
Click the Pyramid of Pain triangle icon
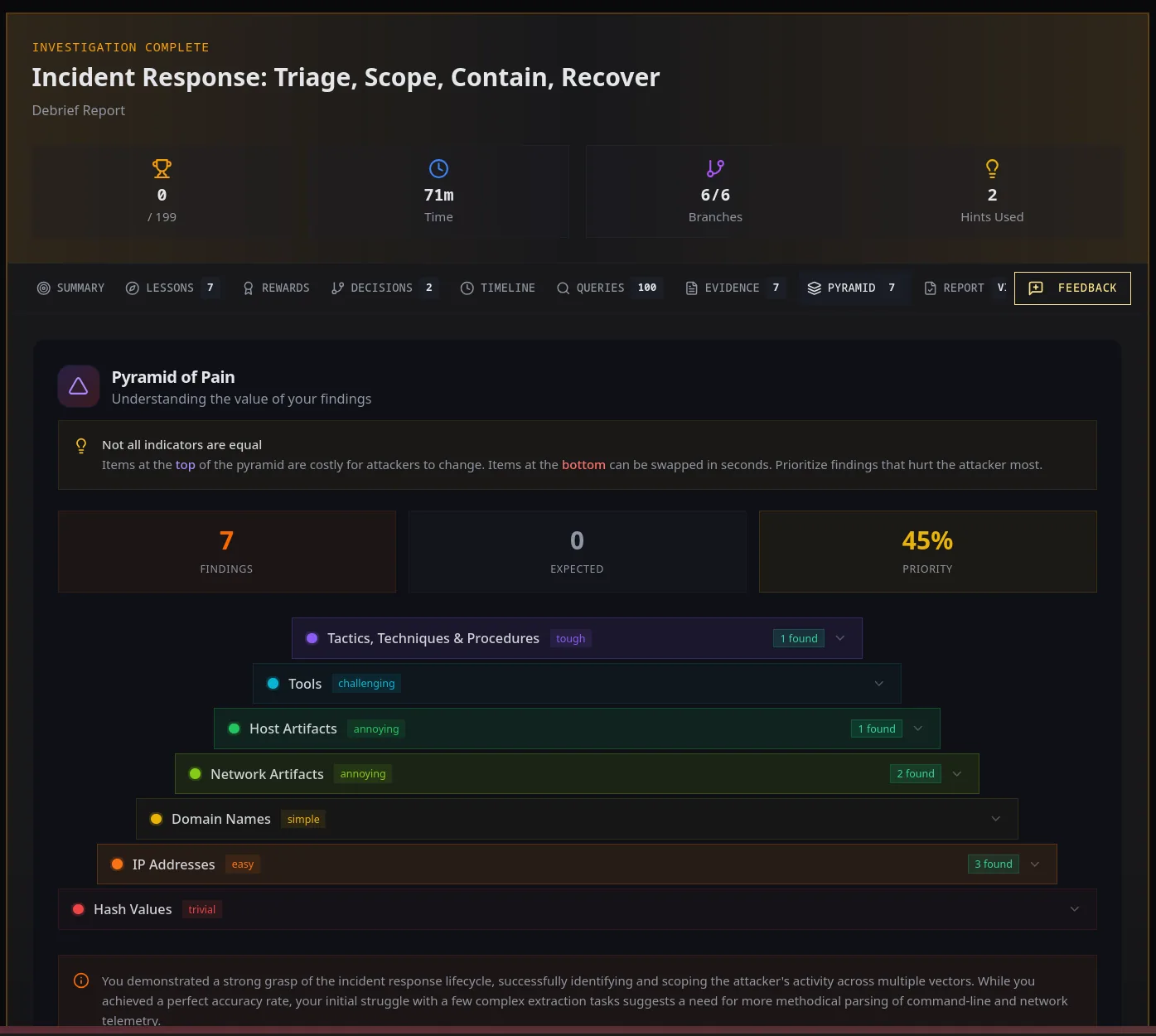[79, 386]
